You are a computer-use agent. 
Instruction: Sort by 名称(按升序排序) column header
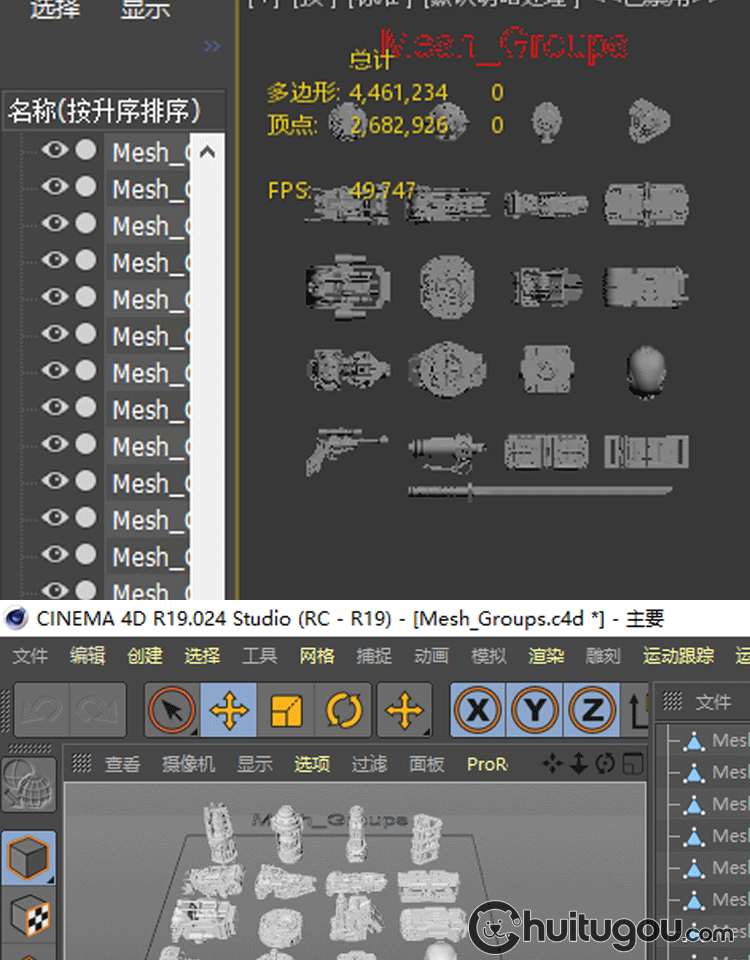point(114,111)
